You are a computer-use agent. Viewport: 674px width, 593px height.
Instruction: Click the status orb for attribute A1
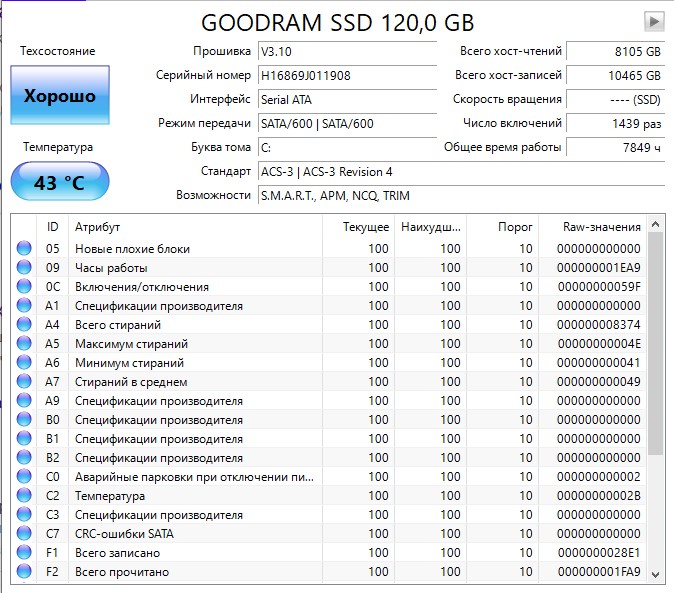[x=24, y=305]
